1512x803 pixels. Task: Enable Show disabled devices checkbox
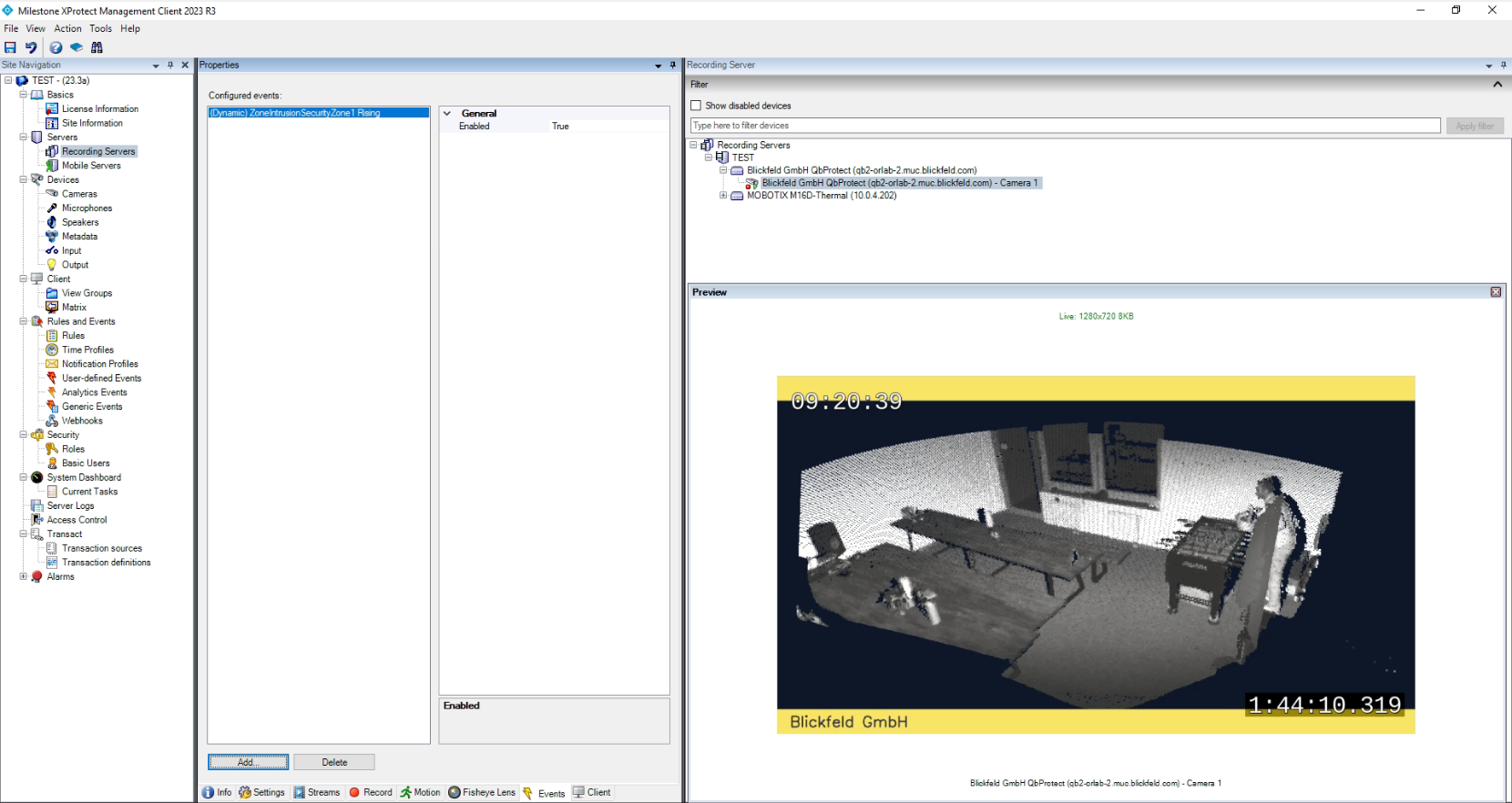(x=696, y=106)
